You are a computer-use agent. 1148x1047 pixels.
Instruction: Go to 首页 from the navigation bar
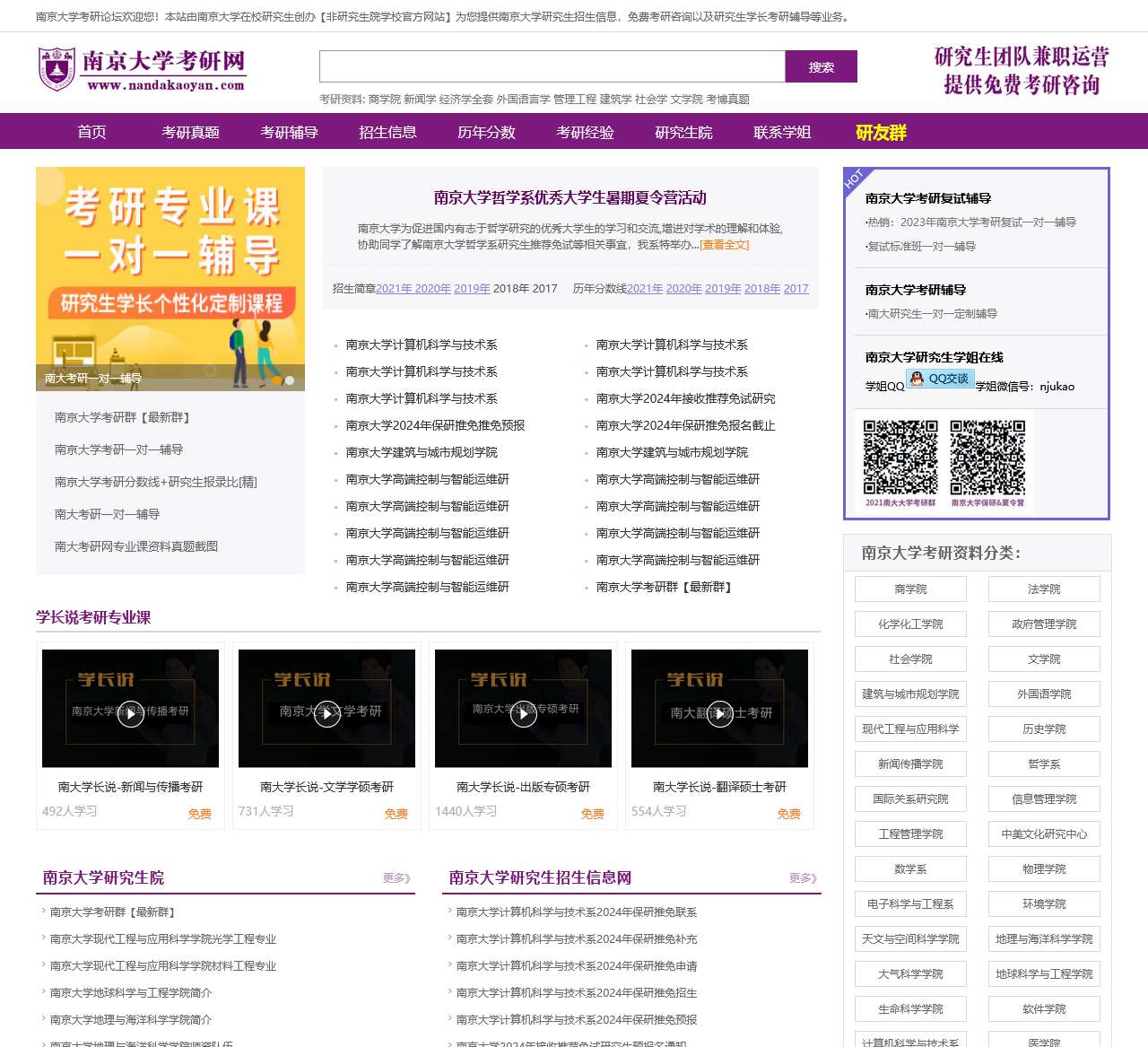point(91,132)
